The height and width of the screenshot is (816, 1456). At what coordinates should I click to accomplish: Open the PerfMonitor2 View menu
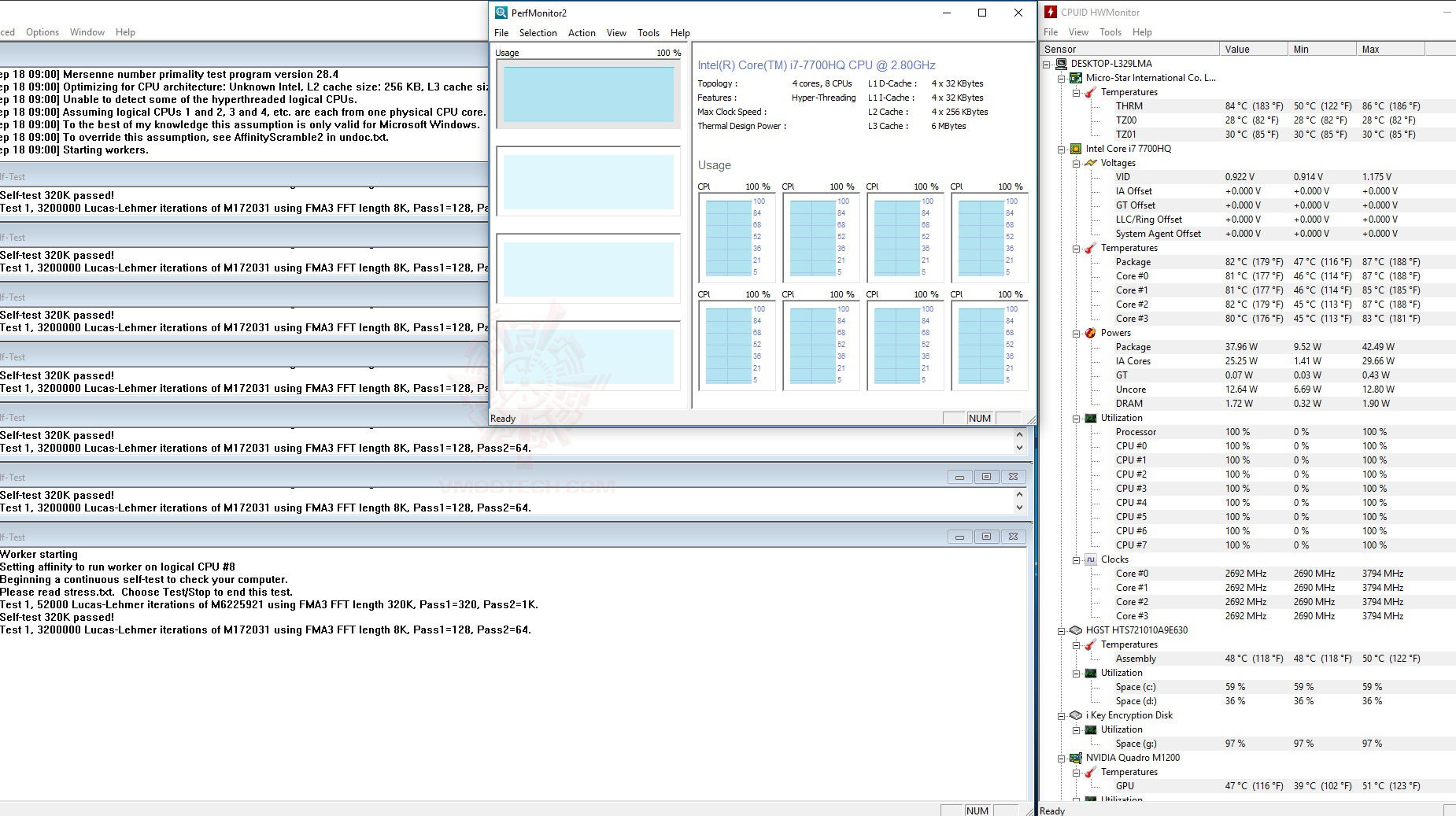click(616, 33)
